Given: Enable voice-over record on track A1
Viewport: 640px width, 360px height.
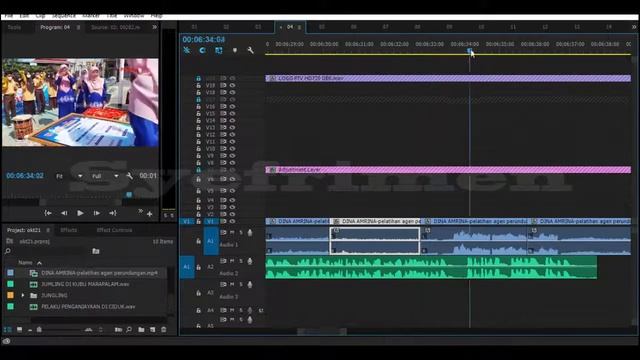Looking at the screenshot, I should [250, 233].
